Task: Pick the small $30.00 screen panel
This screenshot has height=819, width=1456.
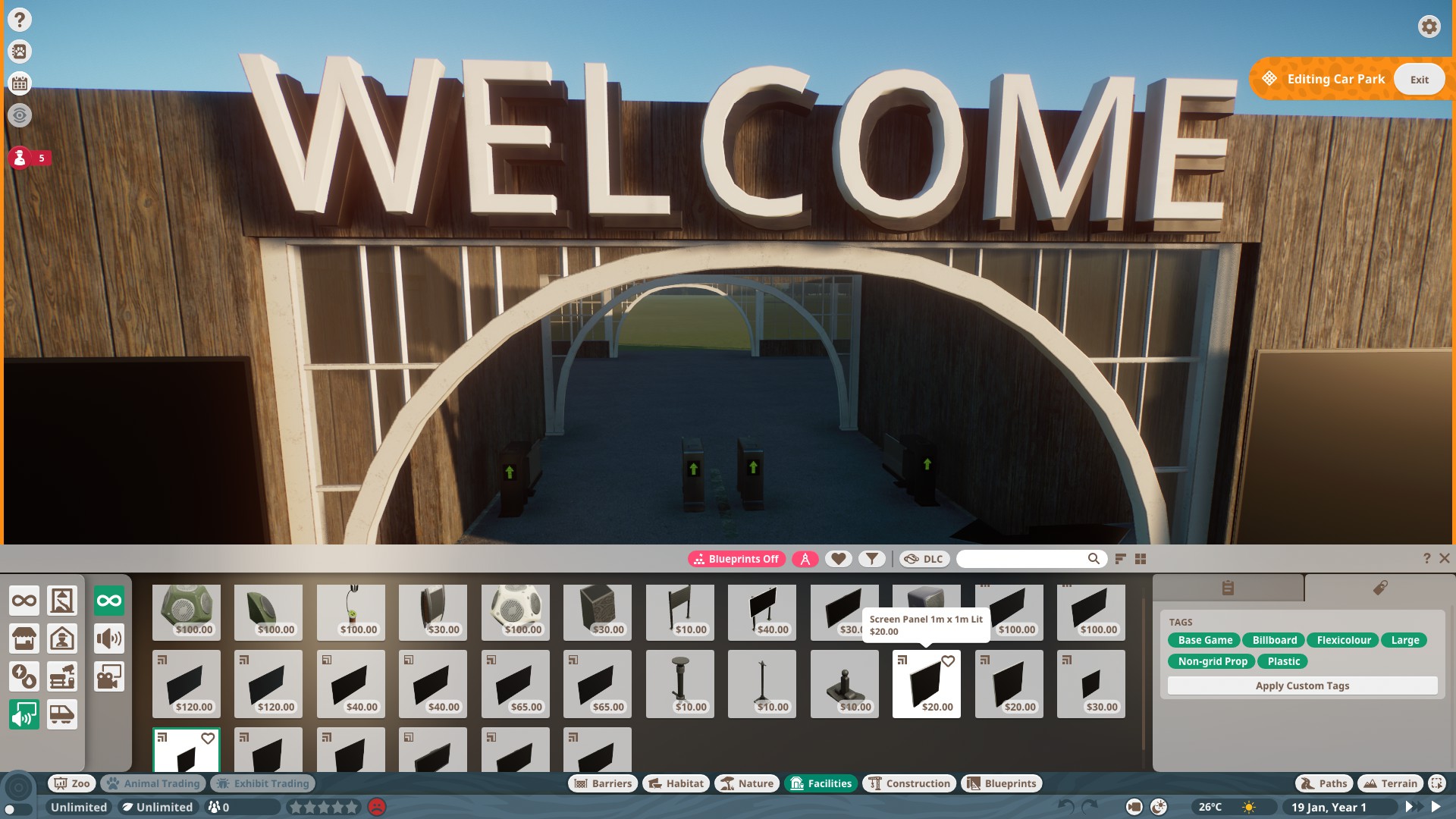Action: click(x=1091, y=684)
